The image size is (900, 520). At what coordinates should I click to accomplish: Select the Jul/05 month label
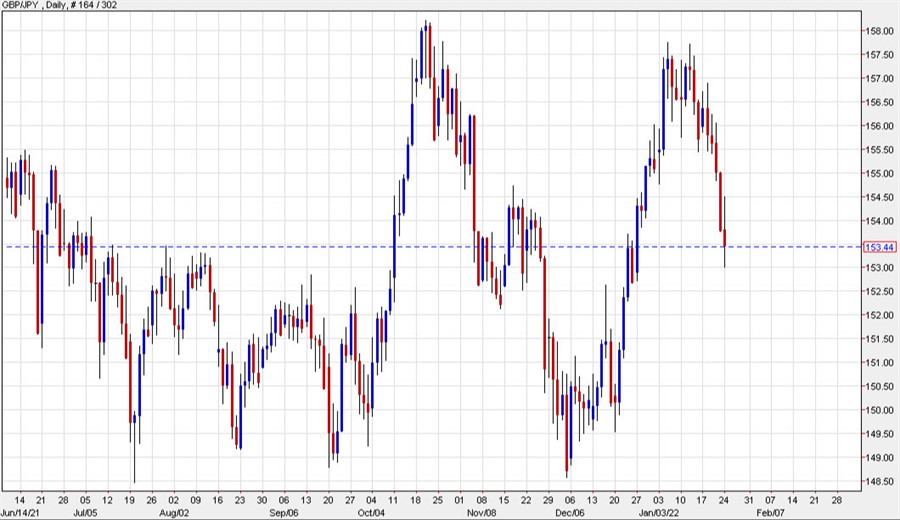pos(86,513)
